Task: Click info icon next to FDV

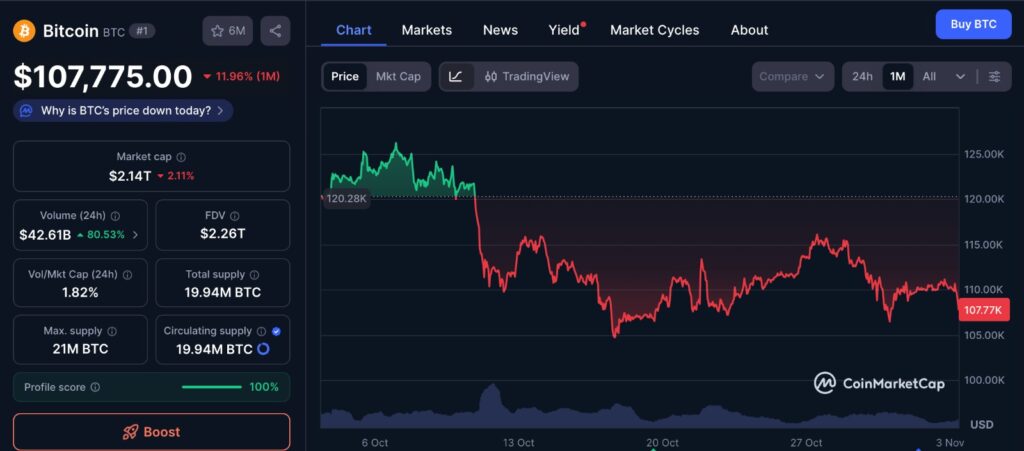Action: [235, 216]
